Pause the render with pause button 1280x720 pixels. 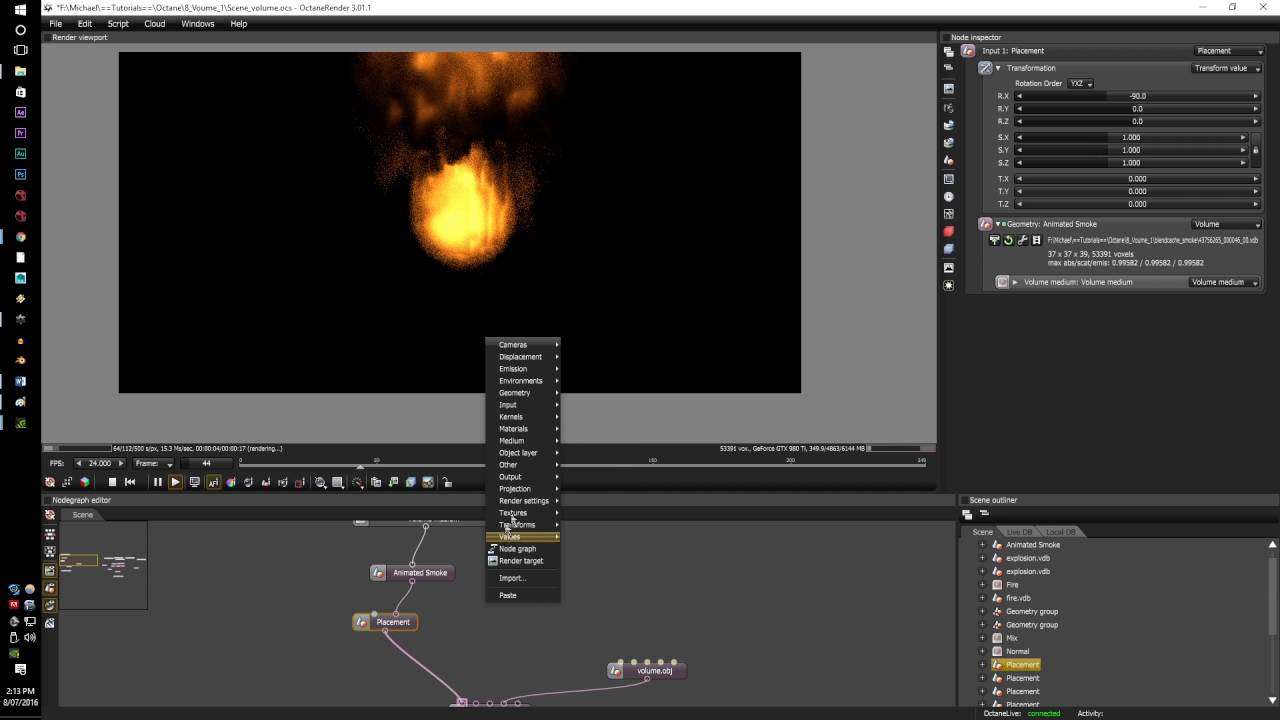157,482
